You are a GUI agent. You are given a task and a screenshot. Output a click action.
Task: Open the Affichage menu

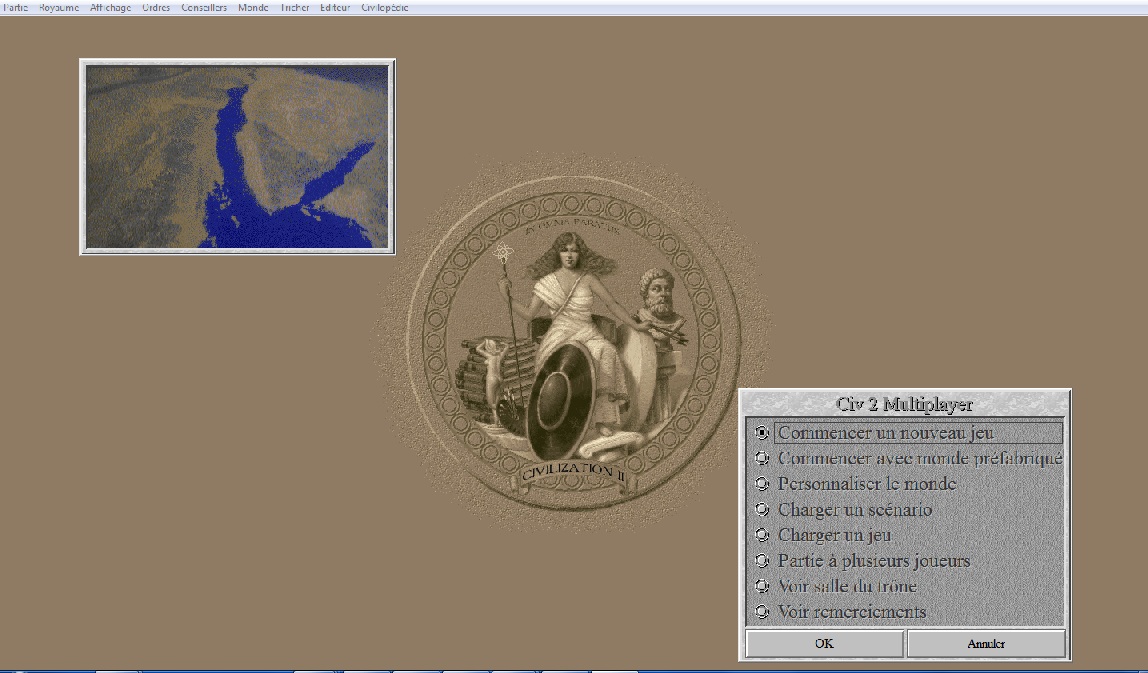tap(111, 7)
